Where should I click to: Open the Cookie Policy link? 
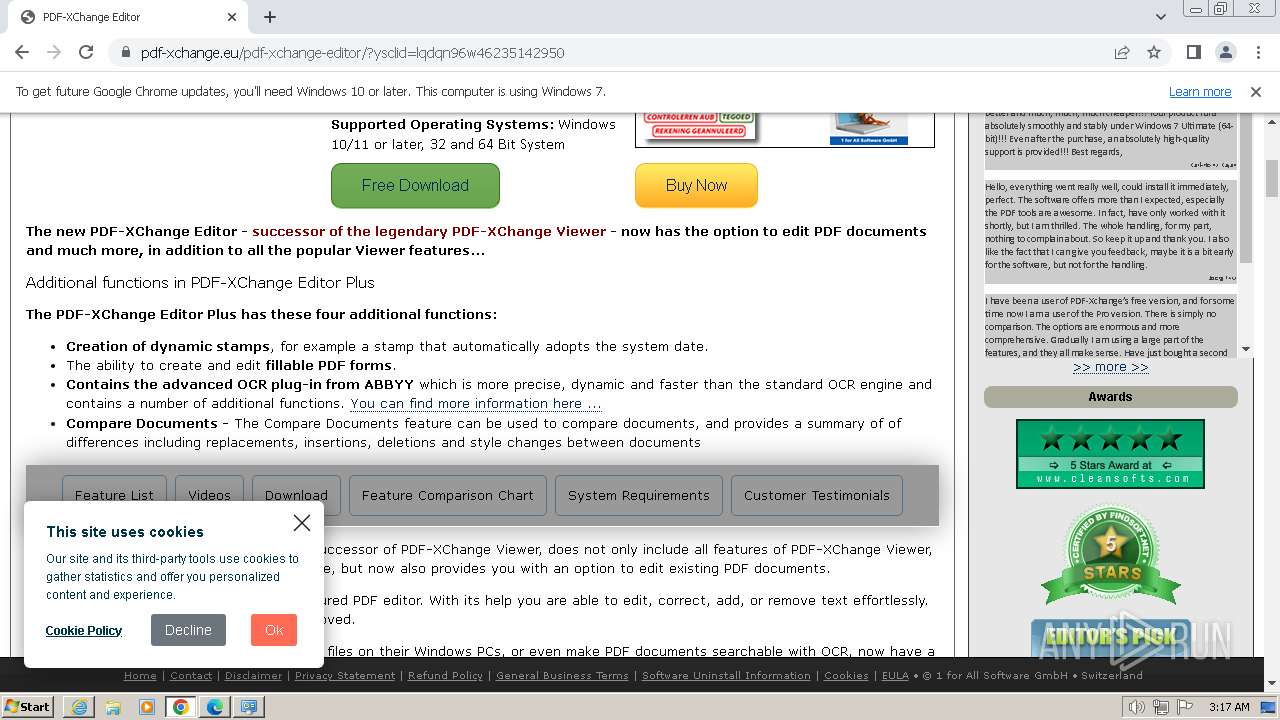[84, 630]
